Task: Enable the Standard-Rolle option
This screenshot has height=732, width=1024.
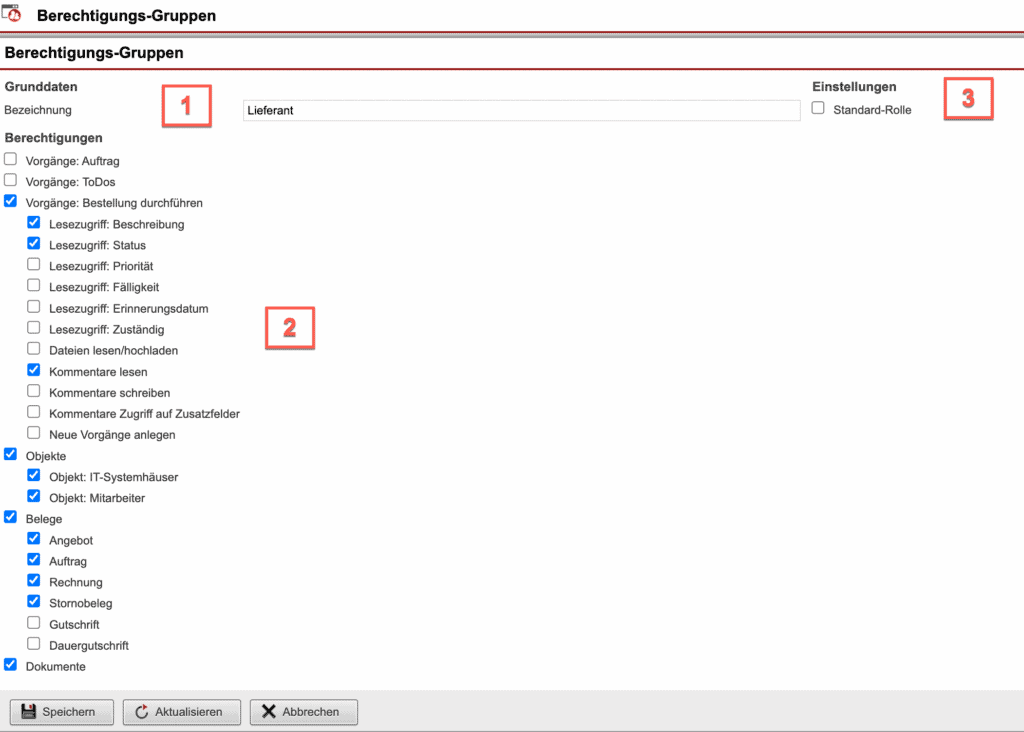Action: coord(817,110)
